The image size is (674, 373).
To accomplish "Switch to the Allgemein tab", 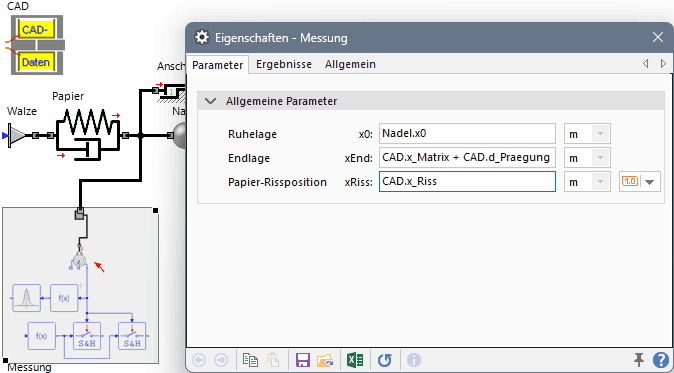I will point(350,64).
